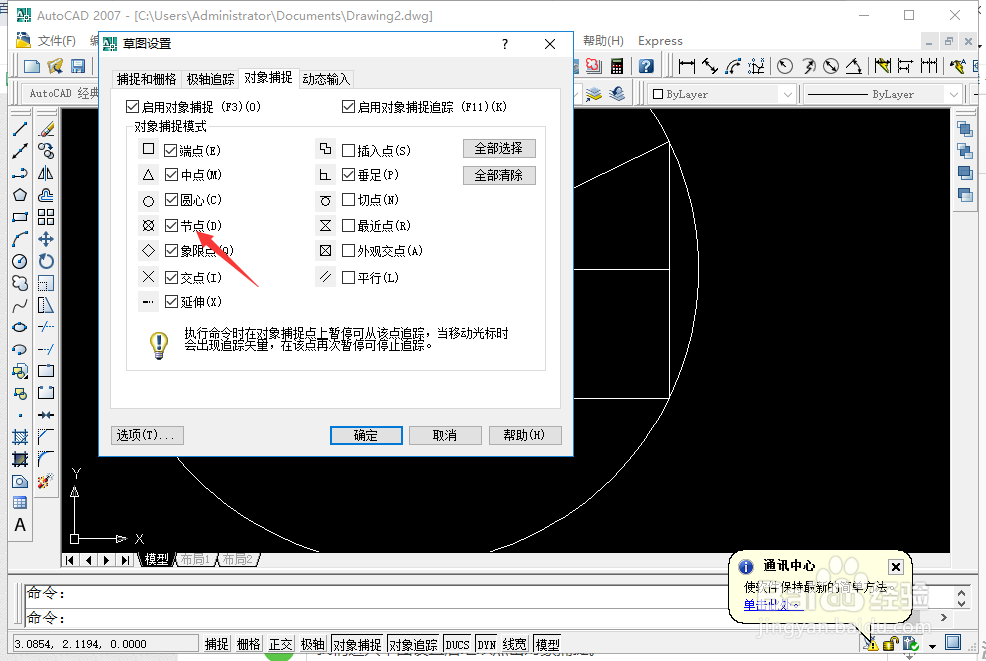This screenshot has height=661, width=986.
Task: Open the calculator tool icon
Action: click(x=617, y=66)
